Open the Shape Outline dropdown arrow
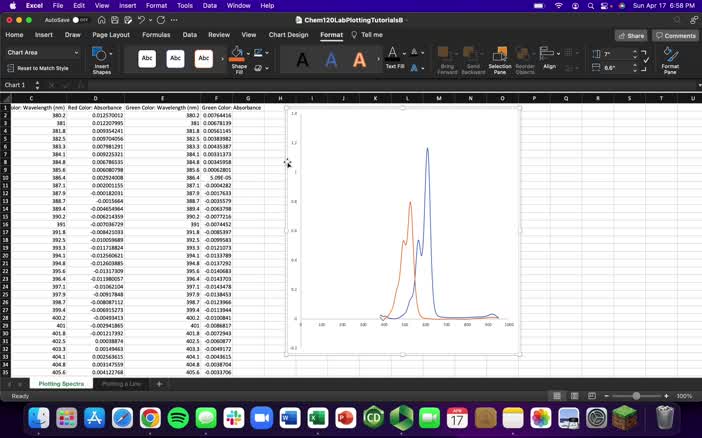Viewport: 702px width, 438px height. (267, 53)
